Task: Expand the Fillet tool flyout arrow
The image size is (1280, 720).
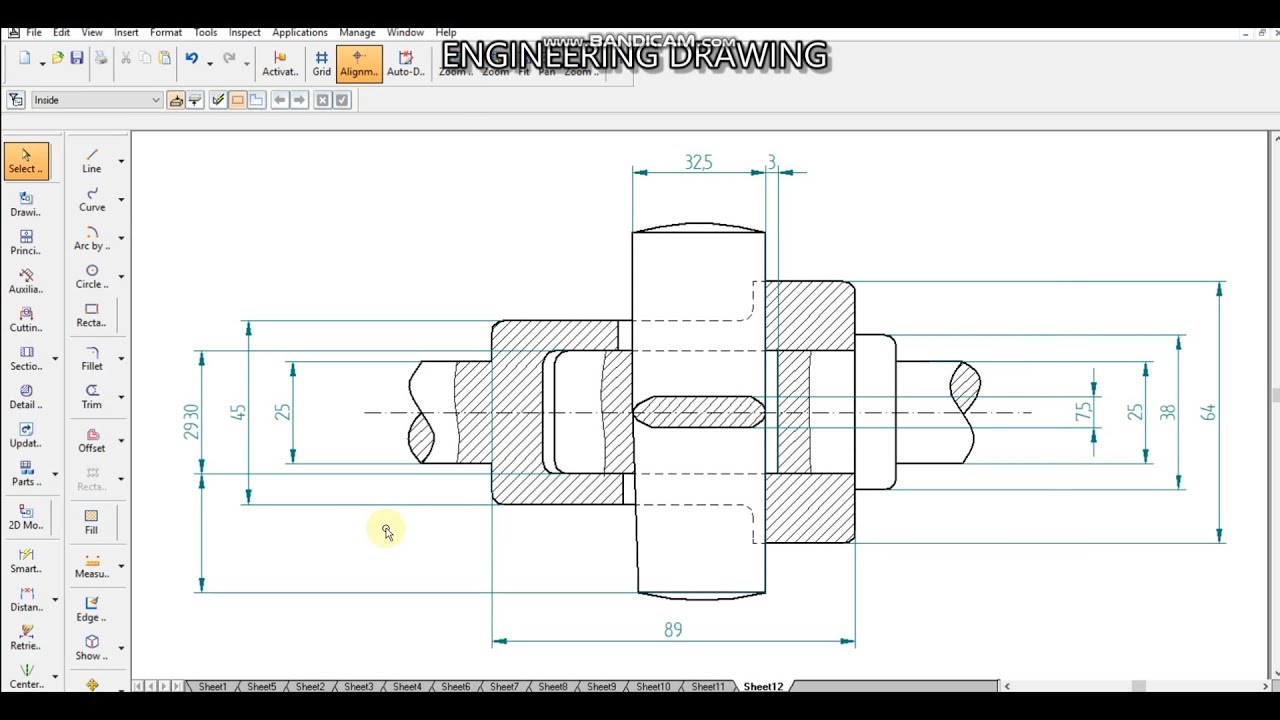Action: pyautogui.click(x=121, y=359)
